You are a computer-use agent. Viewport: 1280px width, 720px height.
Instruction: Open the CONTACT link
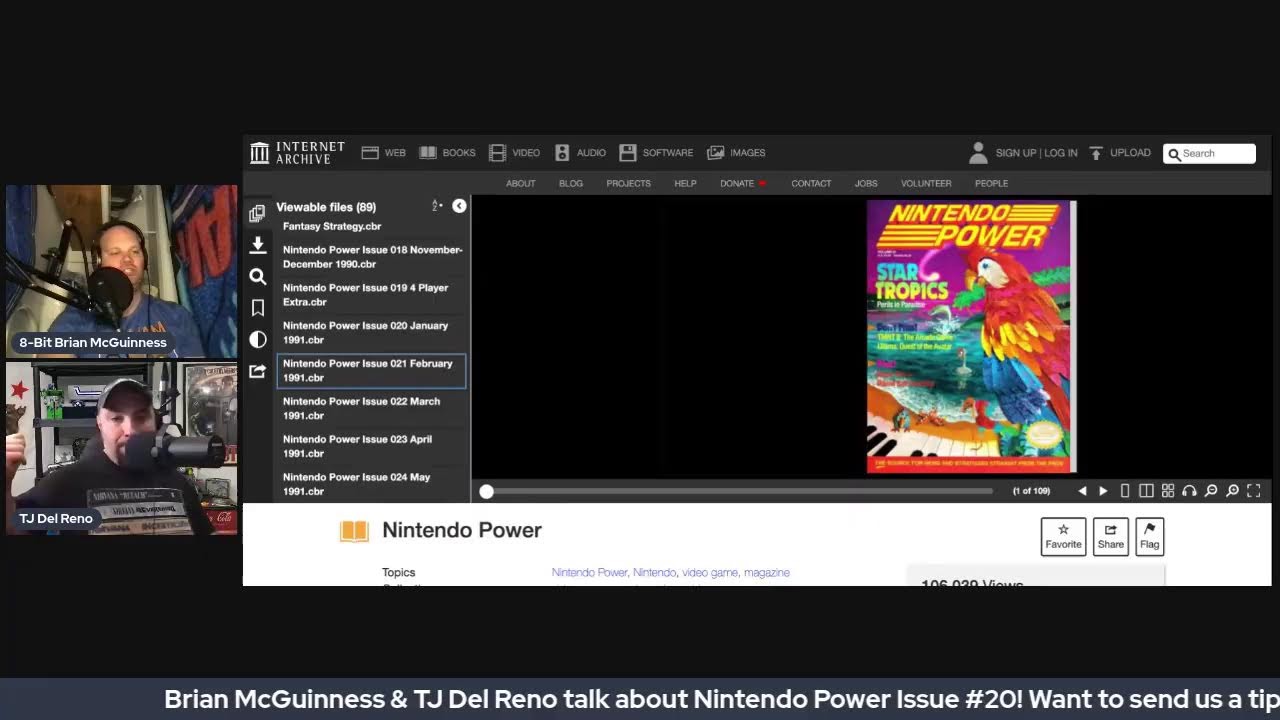coord(811,183)
